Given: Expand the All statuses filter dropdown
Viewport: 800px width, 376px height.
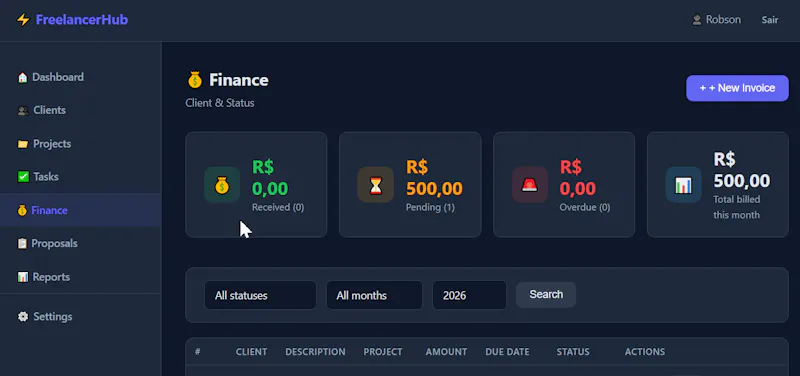Looking at the screenshot, I should (x=260, y=295).
